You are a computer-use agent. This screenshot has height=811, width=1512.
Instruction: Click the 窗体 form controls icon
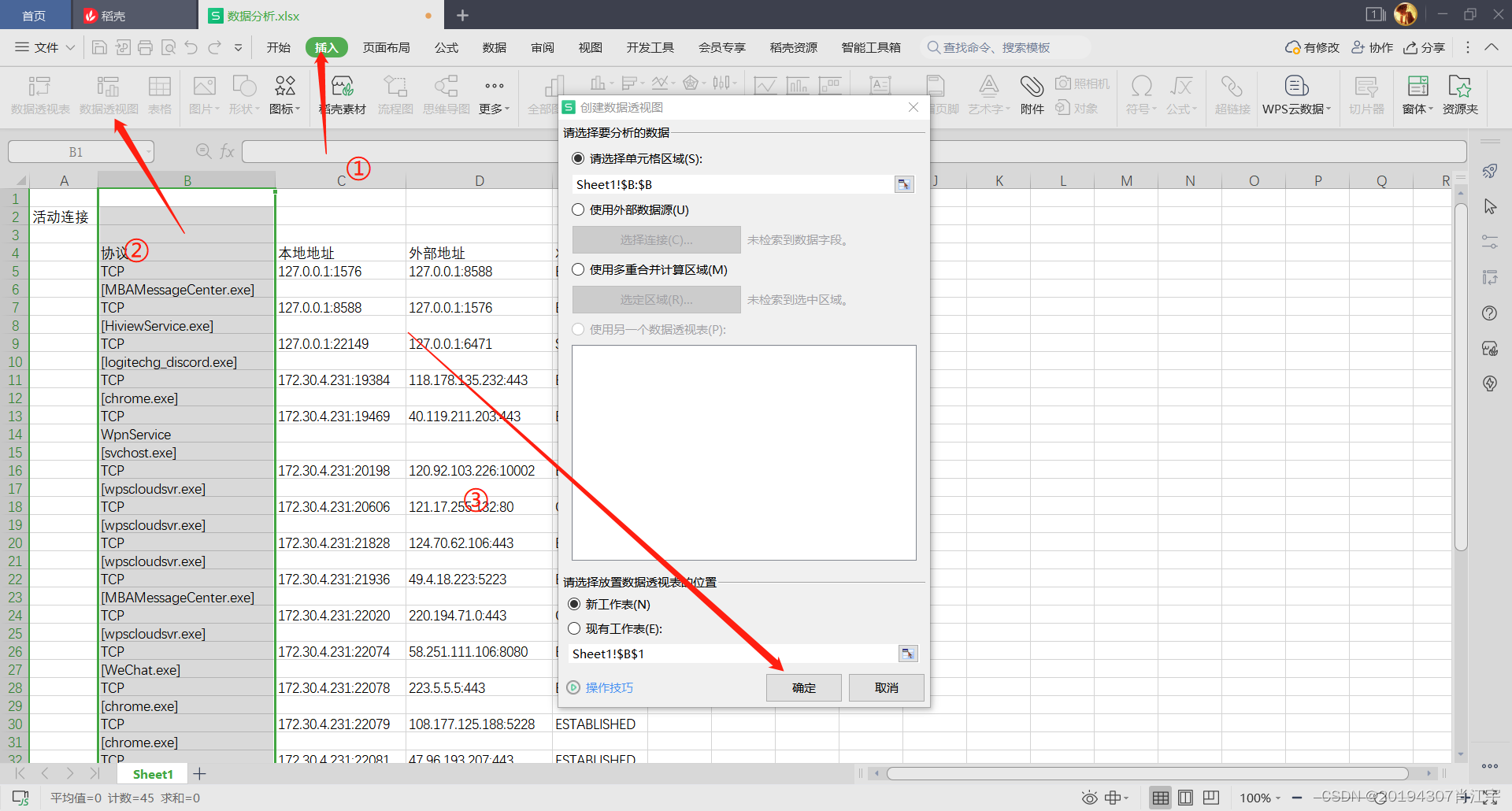[x=1417, y=95]
